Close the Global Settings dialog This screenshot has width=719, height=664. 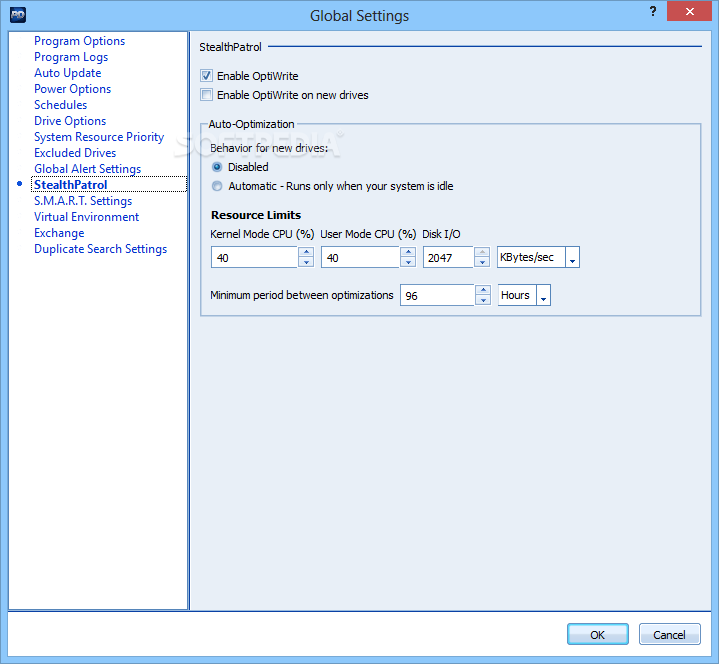pyautogui.click(x=689, y=11)
